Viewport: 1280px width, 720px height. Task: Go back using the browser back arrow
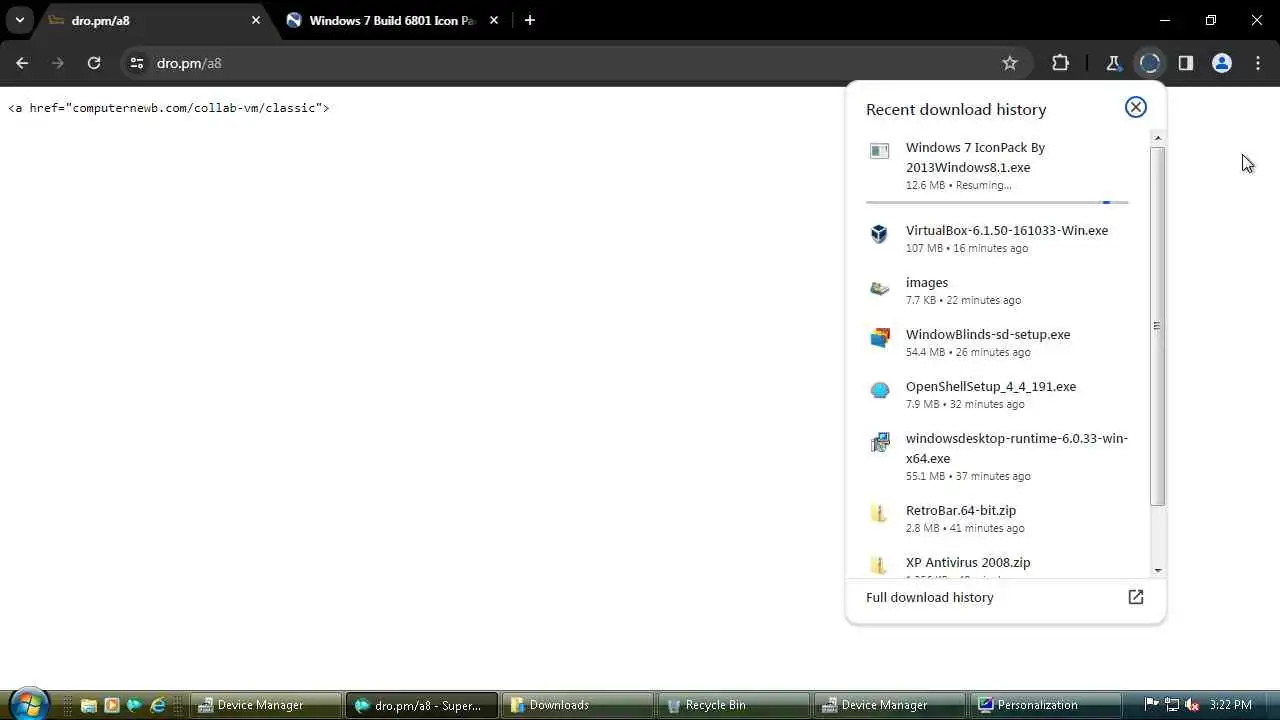click(x=22, y=63)
